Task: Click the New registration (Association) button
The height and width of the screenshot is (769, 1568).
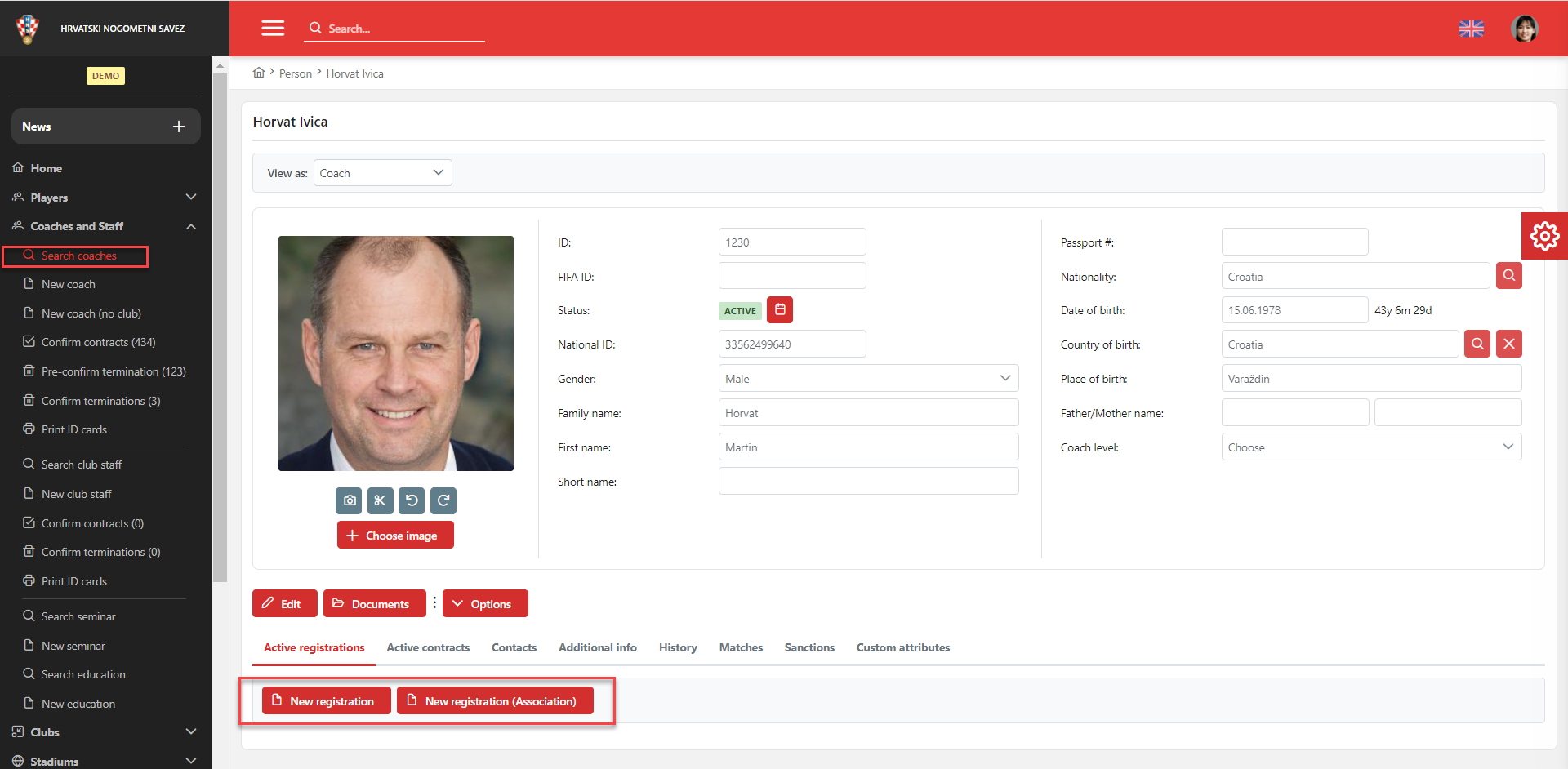Action: click(x=495, y=700)
